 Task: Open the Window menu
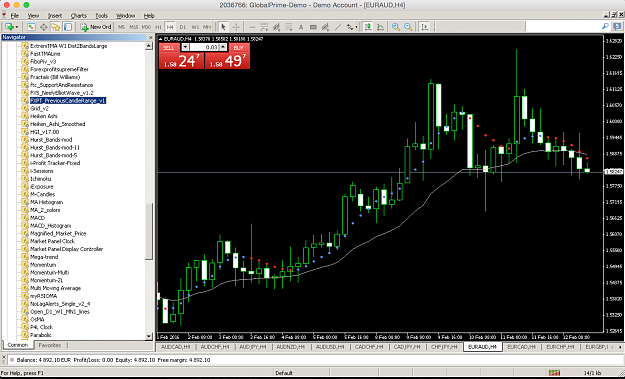[x=126, y=16]
